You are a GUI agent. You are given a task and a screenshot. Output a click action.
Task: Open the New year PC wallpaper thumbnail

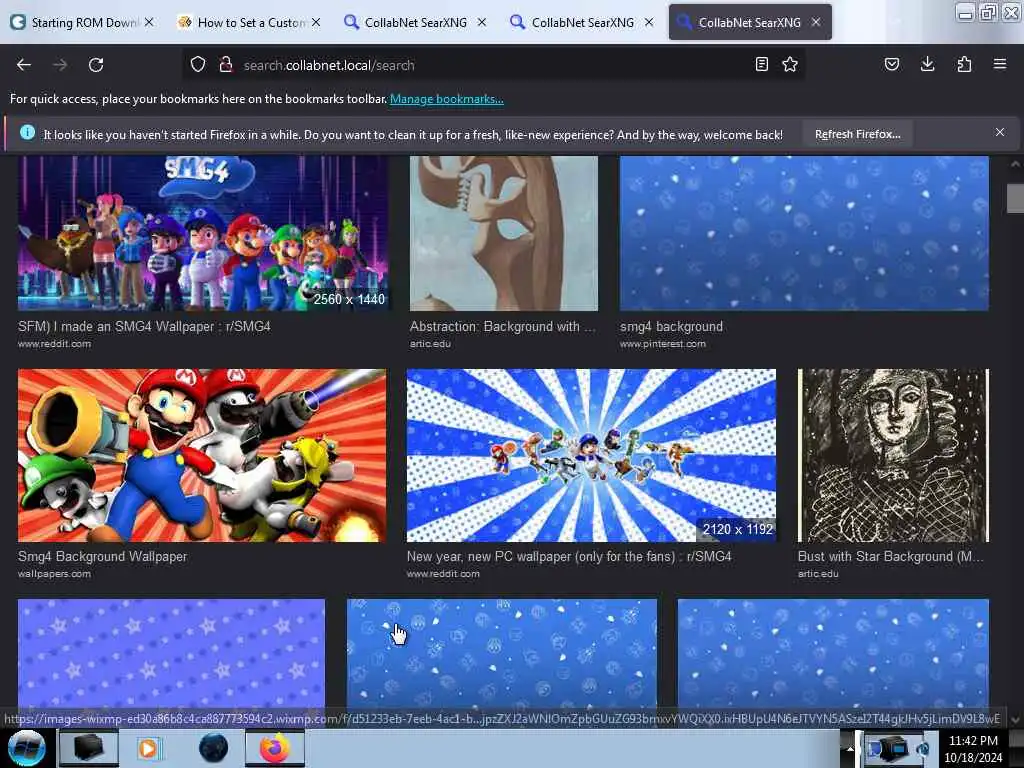pos(591,455)
